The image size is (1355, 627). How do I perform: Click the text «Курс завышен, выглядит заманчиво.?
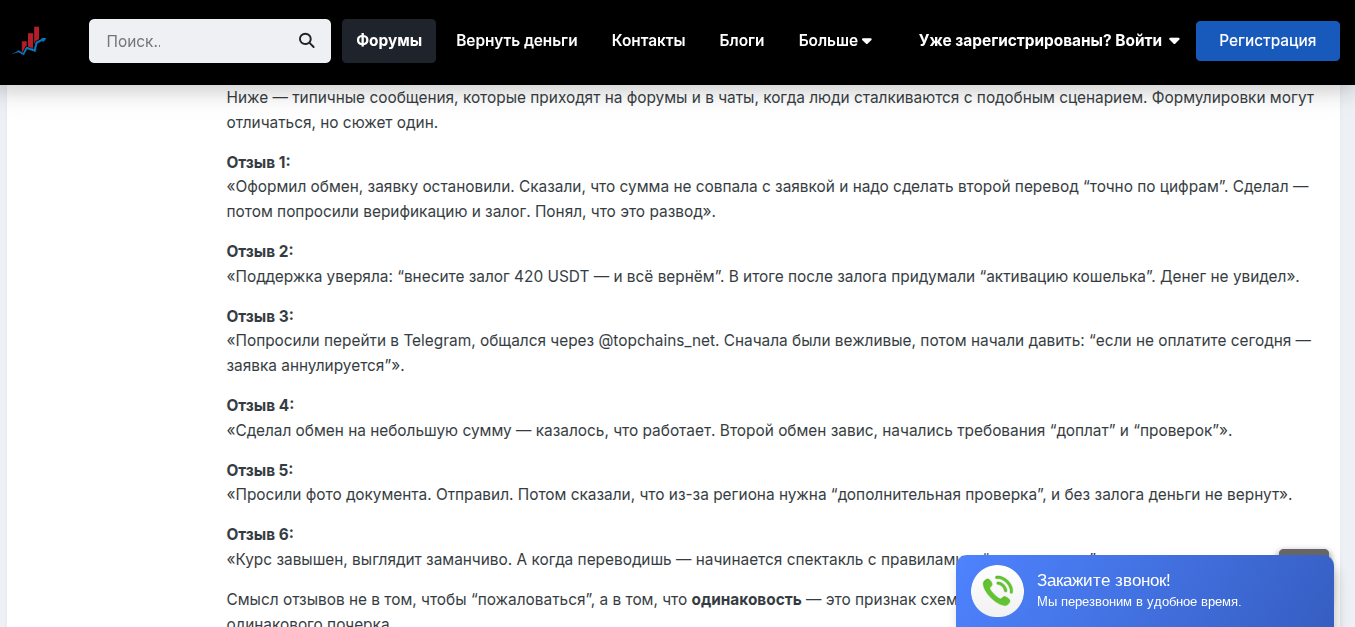click(x=369, y=559)
